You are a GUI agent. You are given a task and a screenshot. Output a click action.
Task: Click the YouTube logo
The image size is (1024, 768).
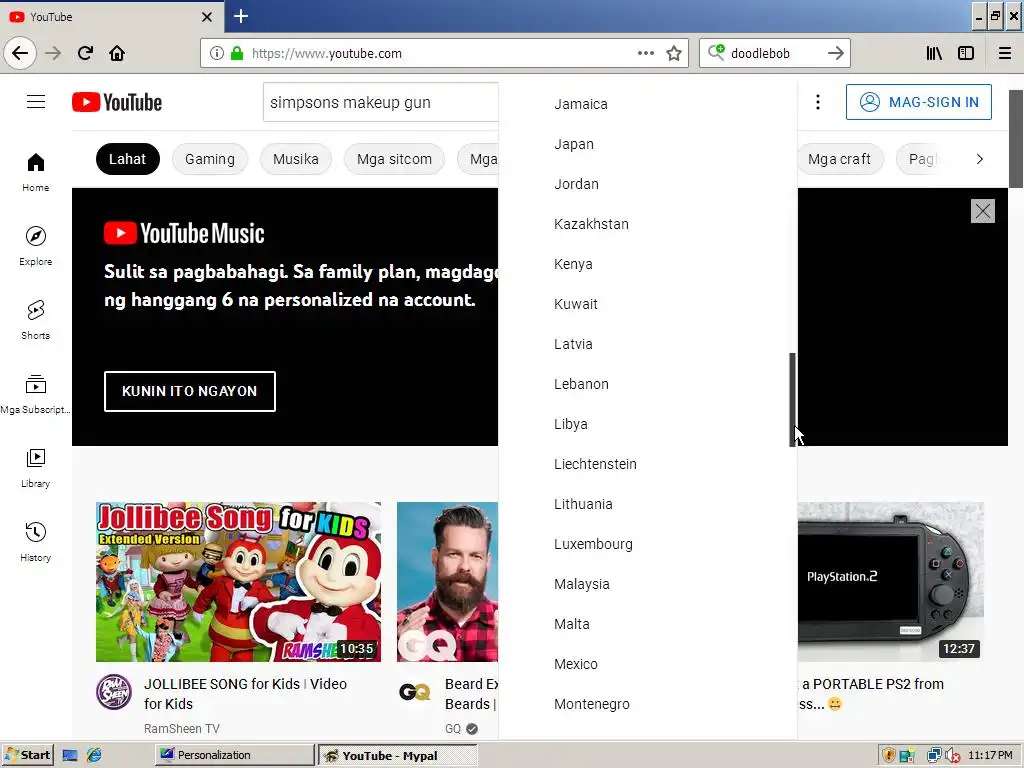tap(117, 103)
